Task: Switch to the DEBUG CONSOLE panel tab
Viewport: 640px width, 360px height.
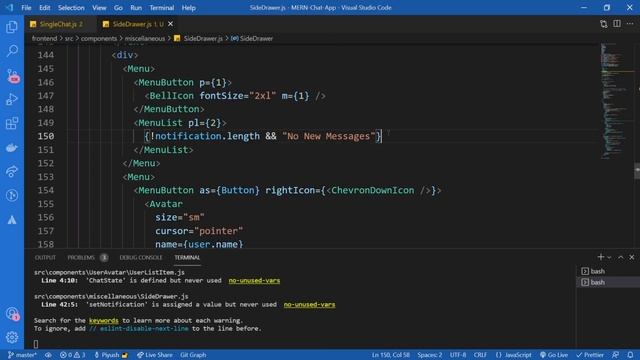Action: 141,258
